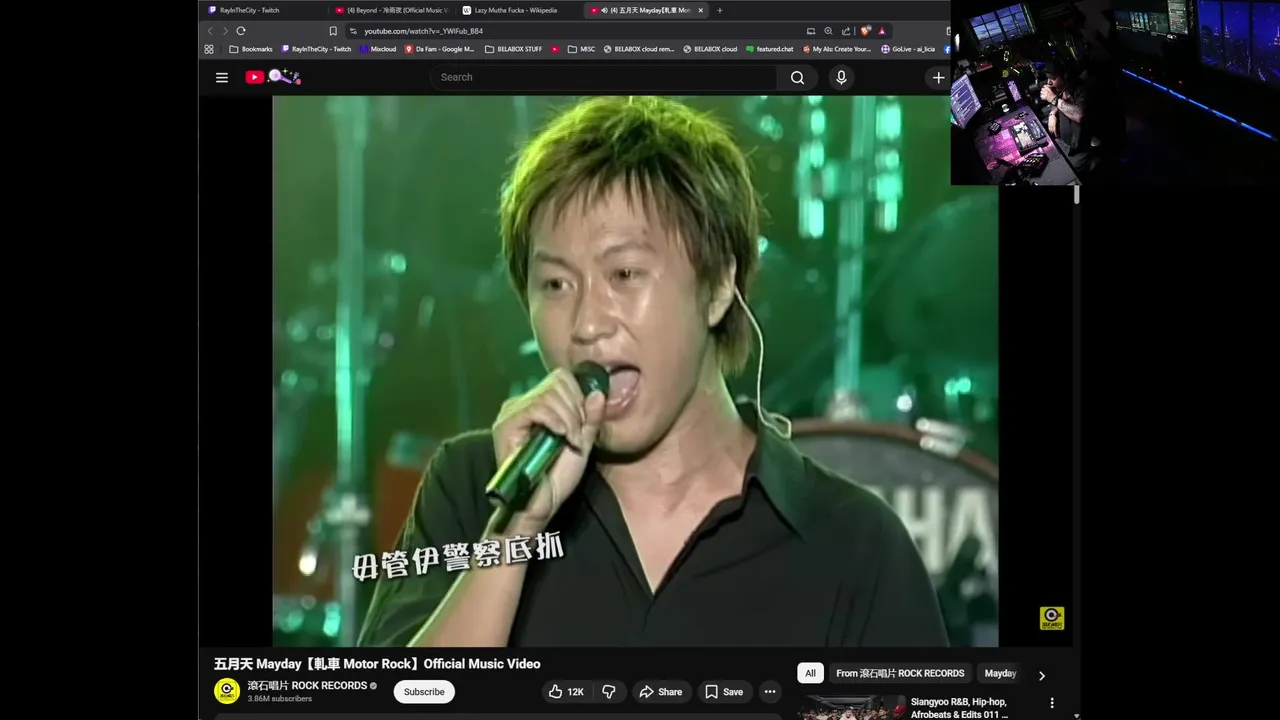The image size is (1280, 720).
Task: Click the scrollbar down arrow
Action: (x=1077, y=715)
